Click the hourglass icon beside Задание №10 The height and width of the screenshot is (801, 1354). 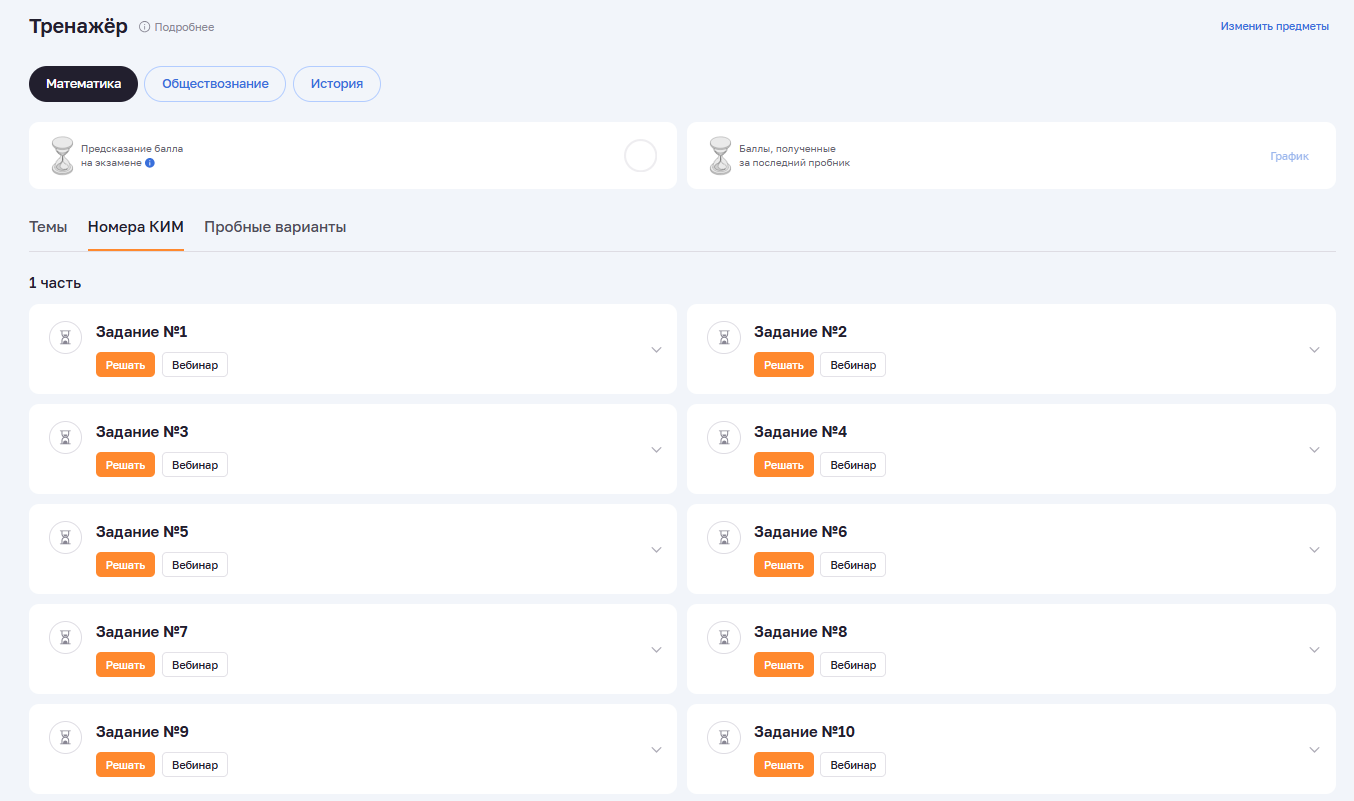click(723, 738)
